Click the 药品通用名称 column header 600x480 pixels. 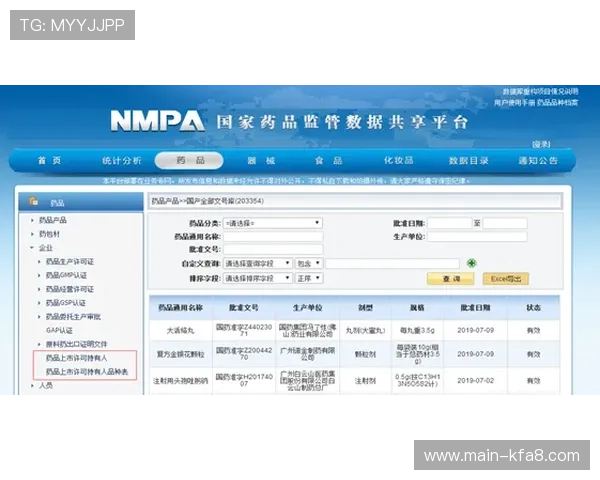[181, 308]
